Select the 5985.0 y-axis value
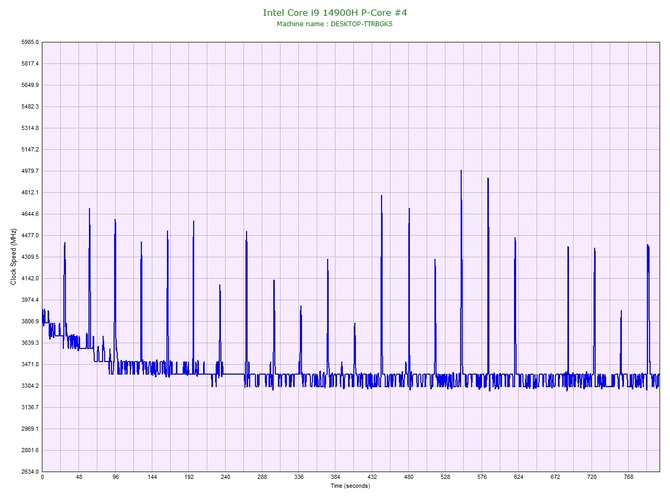 (x=30, y=42)
